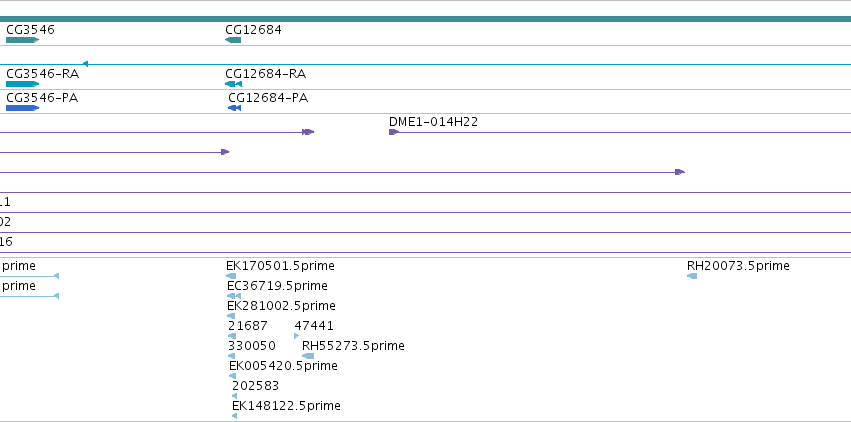Viewport: 851px width, 422px height.
Task: Click the teal chromosome bar at top
Action: tap(426, 19)
